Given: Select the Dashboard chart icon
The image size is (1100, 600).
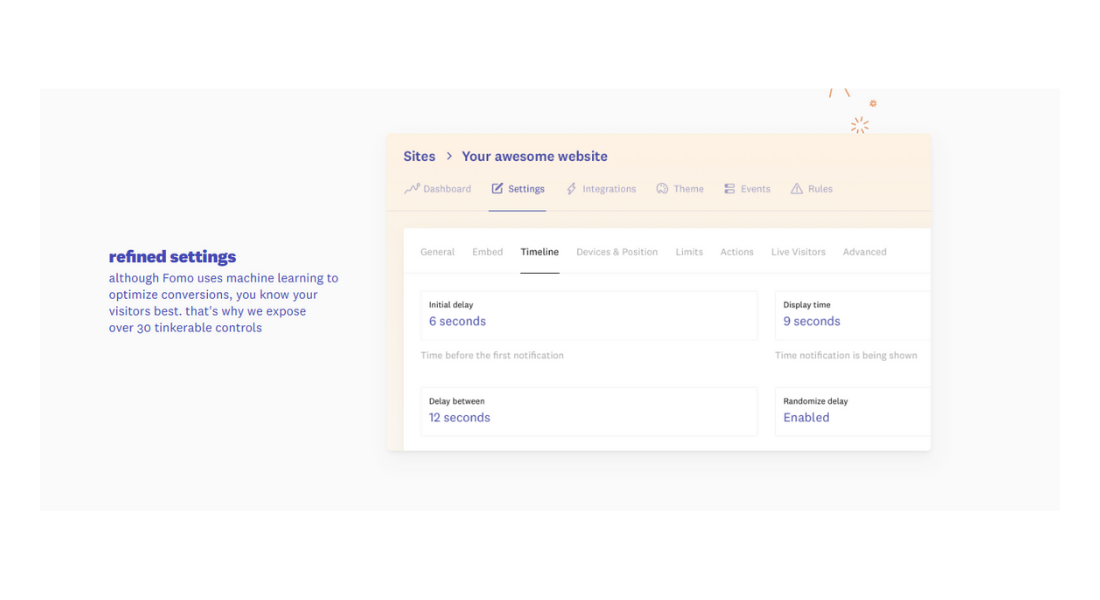Looking at the screenshot, I should coord(412,188).
